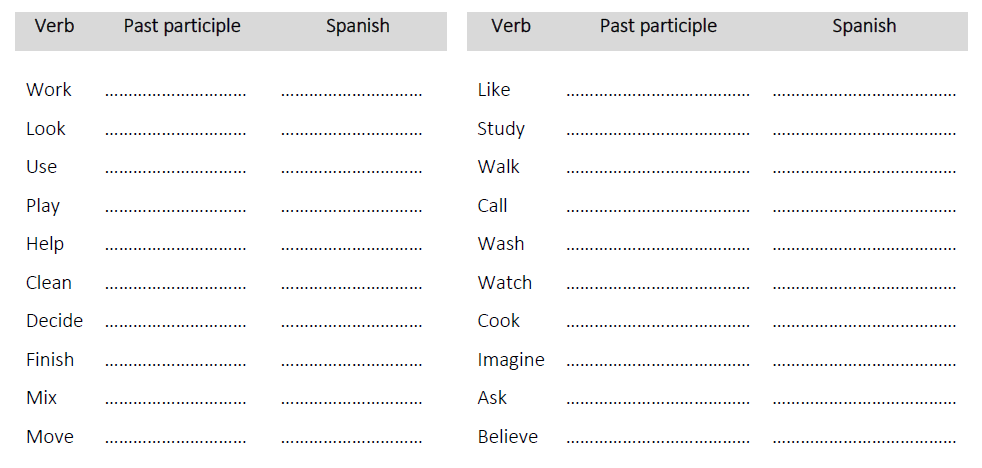Click the past participle blank for Help

(175, 246)
